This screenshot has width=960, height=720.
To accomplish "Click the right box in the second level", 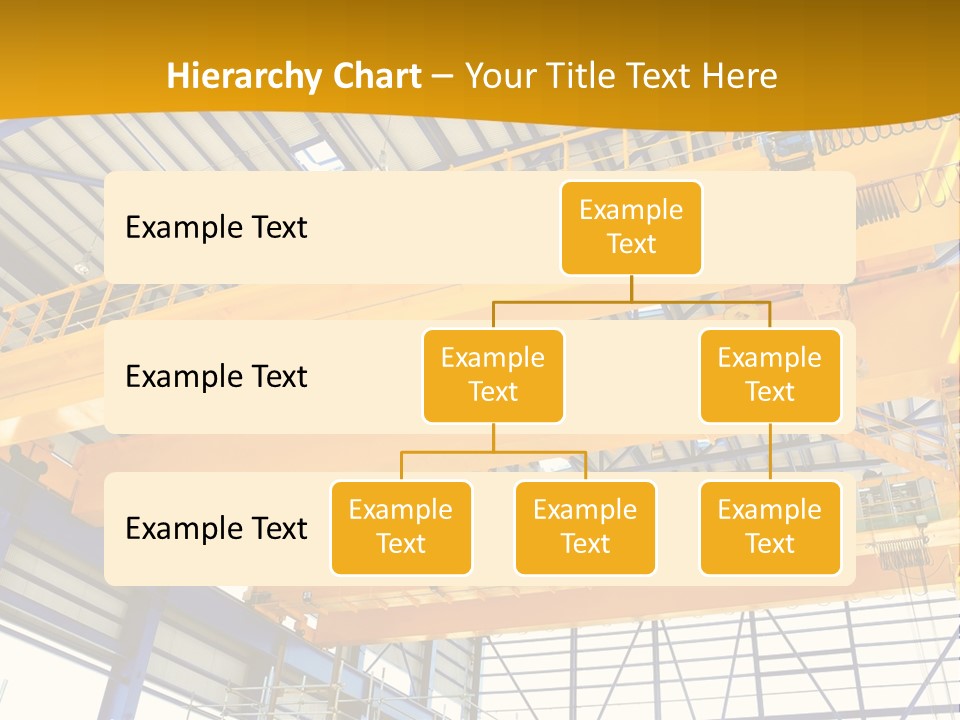I will click(x=770, y=375).
